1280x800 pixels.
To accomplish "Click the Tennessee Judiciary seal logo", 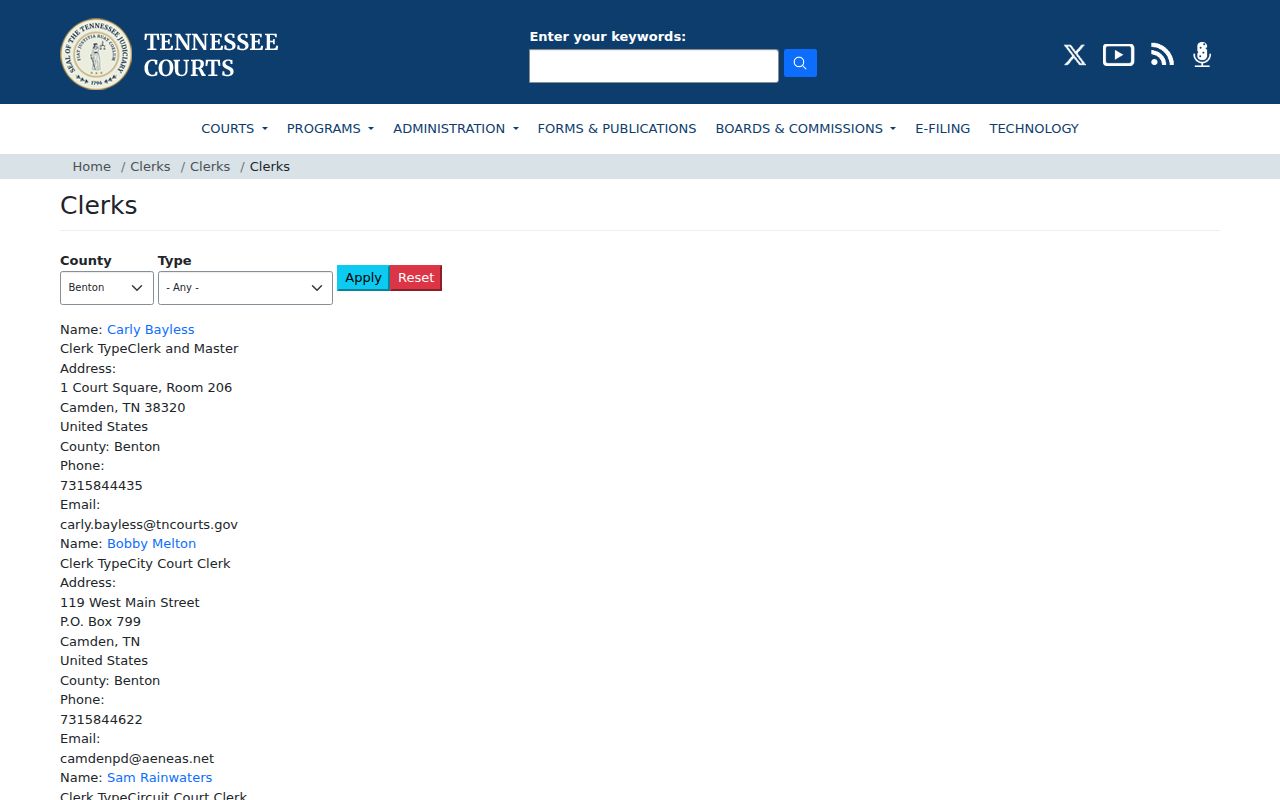I will pyautogui.click(x=96, y=54).
